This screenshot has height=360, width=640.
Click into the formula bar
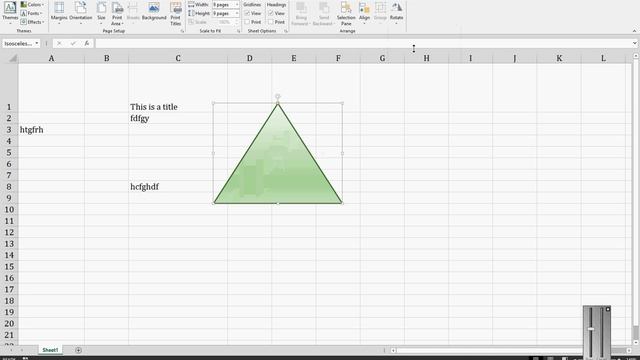[362, 43]
